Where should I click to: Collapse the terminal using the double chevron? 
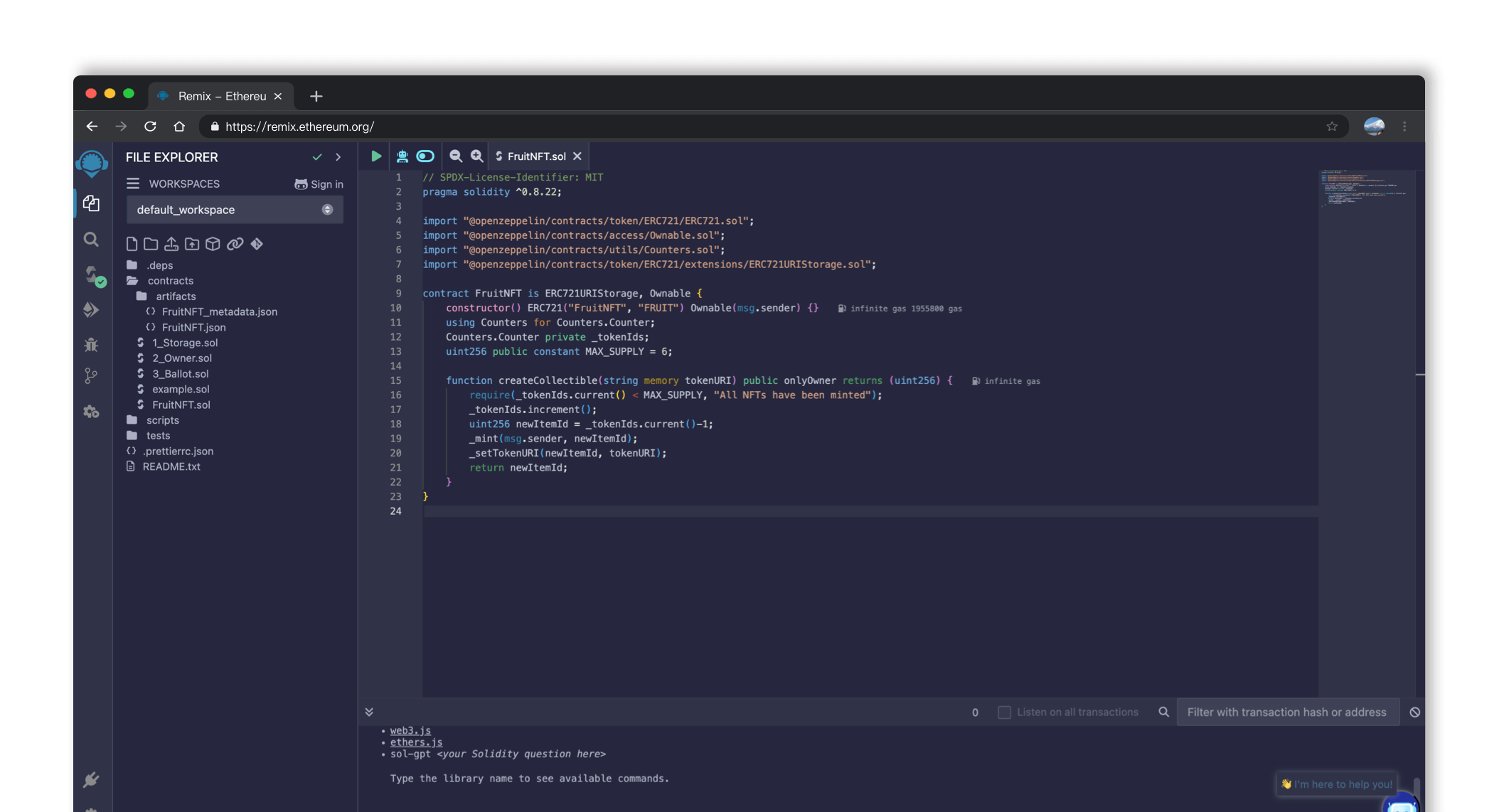point(369,711)
